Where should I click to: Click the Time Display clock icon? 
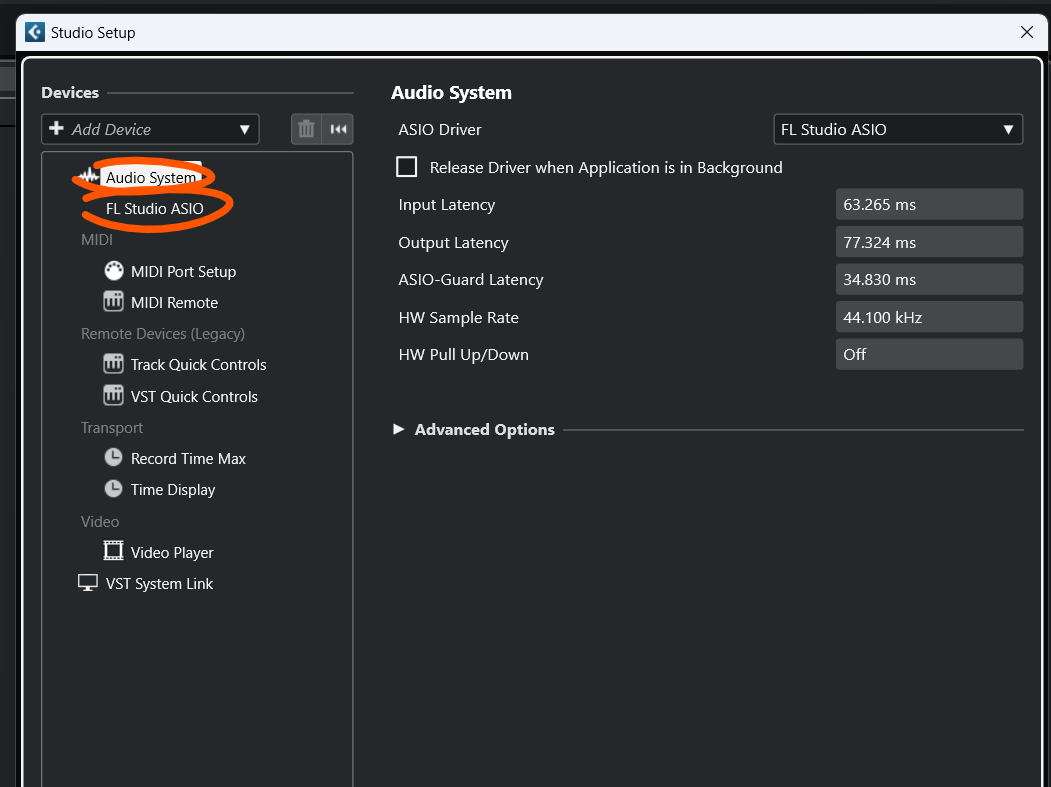pos(113,489)
